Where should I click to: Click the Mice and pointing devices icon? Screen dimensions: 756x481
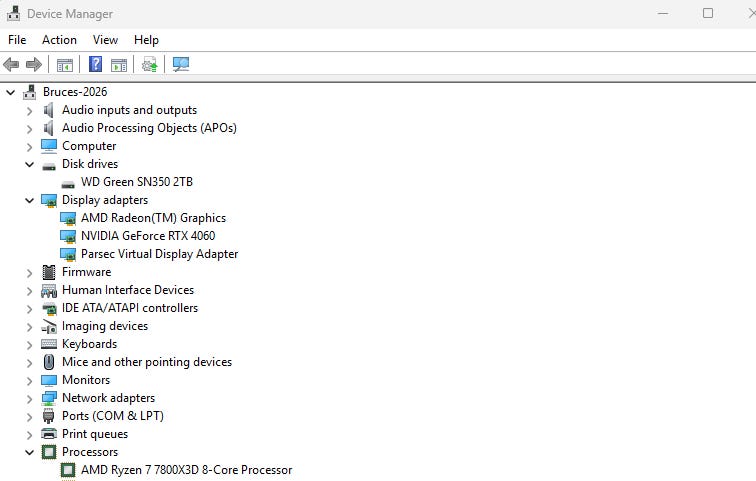pyautogui.click(x=49, y=362)
